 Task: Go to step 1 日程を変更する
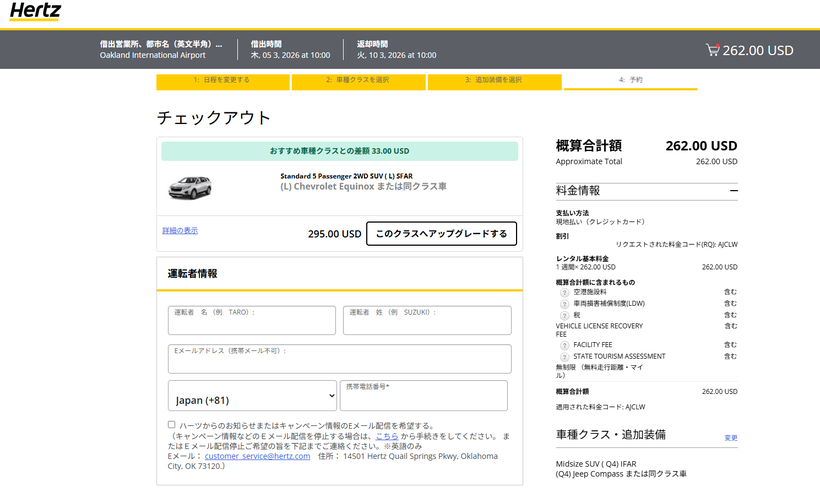tap(222, 80)
